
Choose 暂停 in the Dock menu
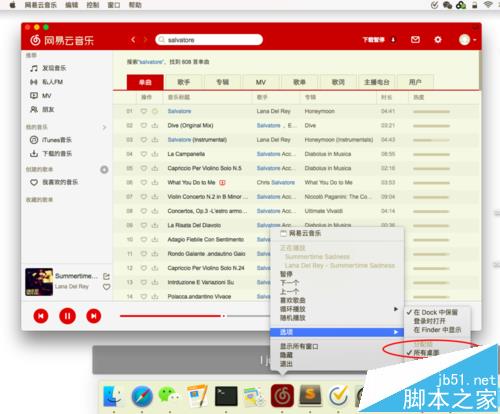[x=286, y=274]
